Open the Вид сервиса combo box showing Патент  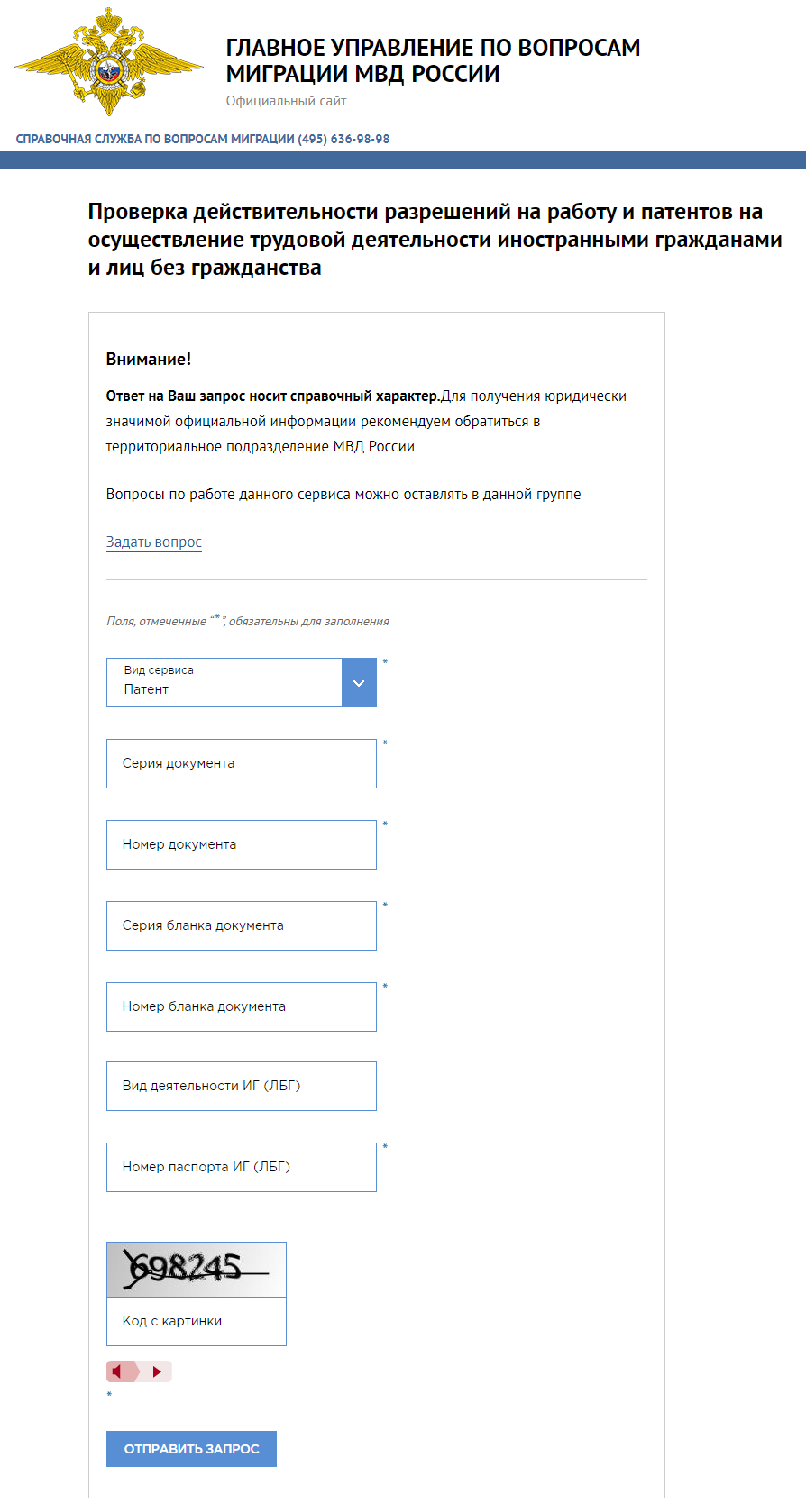coord(224,683)
